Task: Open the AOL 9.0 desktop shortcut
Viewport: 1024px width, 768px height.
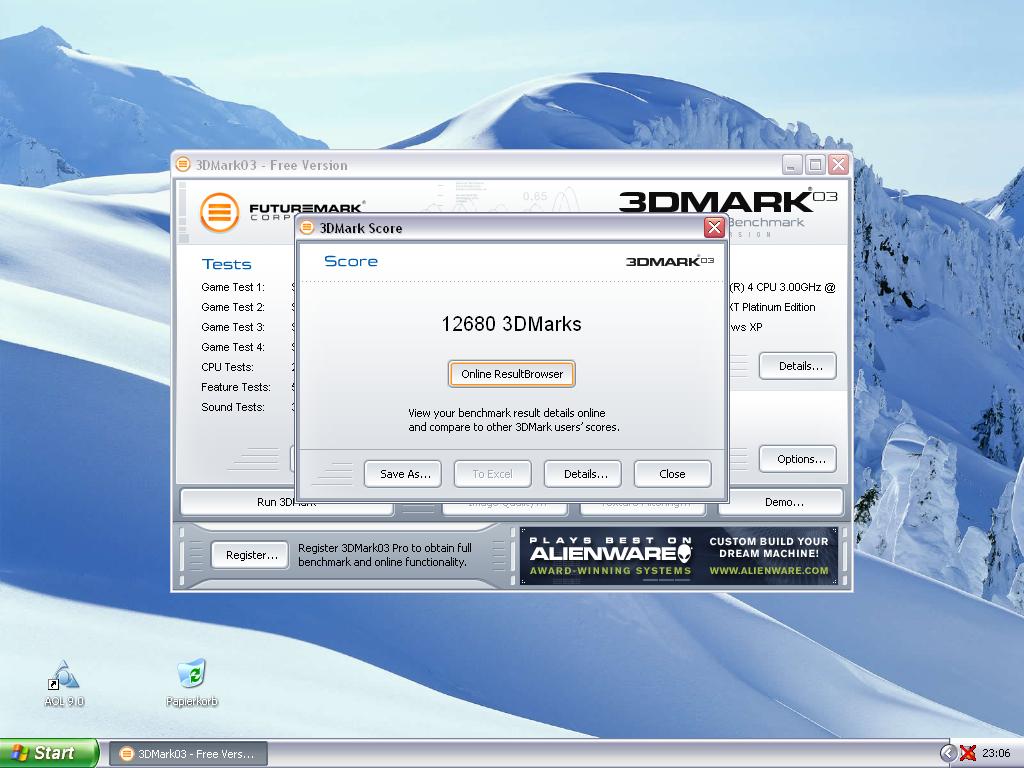Action: click(63, 684)
